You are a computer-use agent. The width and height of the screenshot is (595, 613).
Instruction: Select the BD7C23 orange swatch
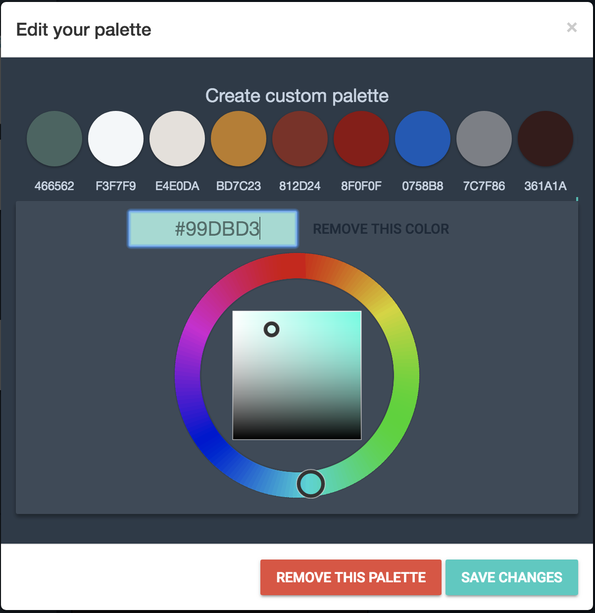point(238,139)
